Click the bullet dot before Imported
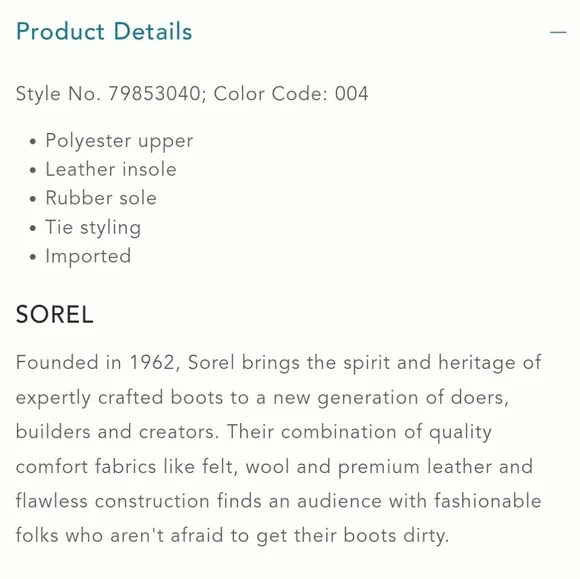Screen dimensions: 580x579 tap(33, 256)
